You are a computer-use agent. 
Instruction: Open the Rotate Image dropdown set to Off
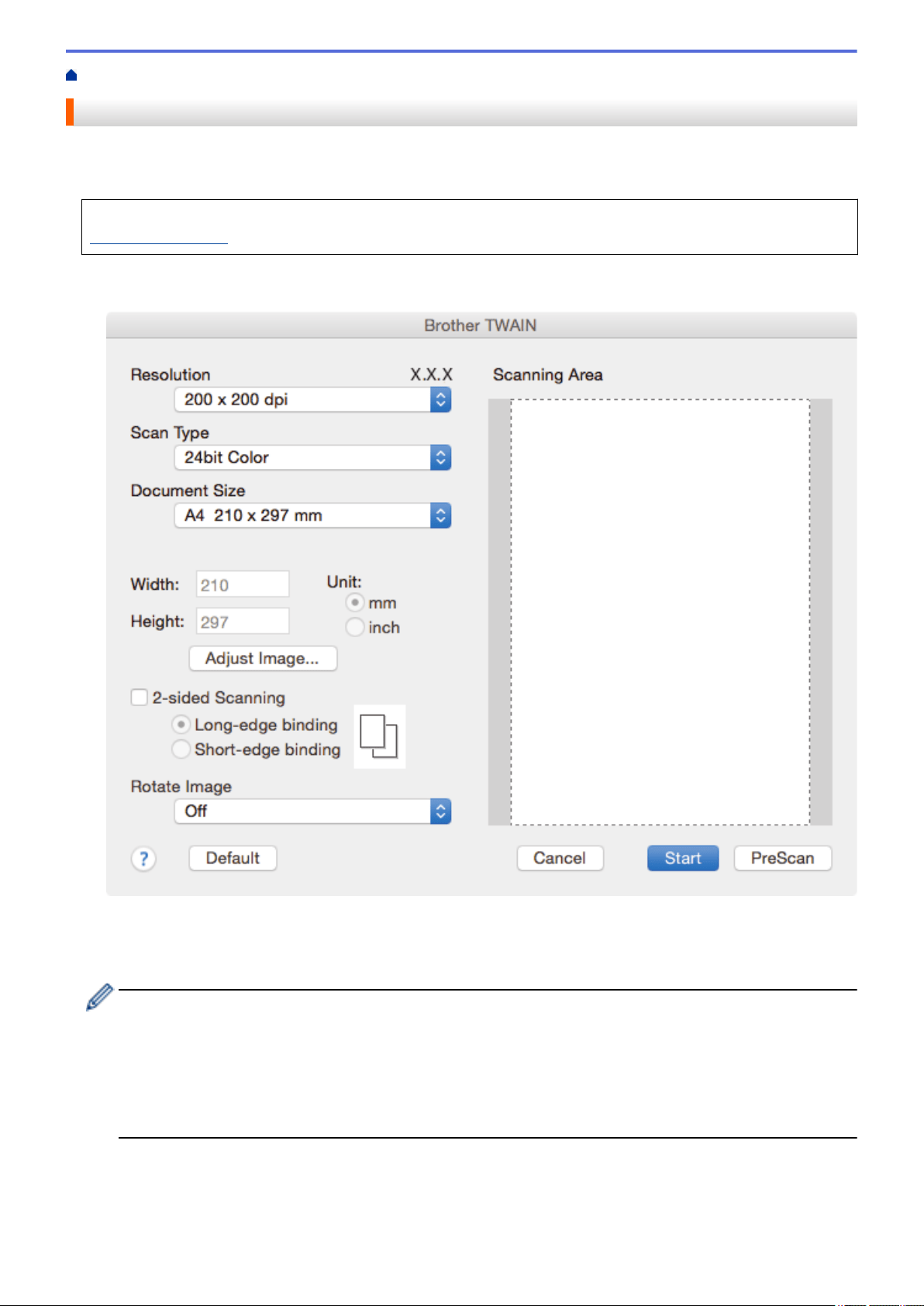coord(312,812)
